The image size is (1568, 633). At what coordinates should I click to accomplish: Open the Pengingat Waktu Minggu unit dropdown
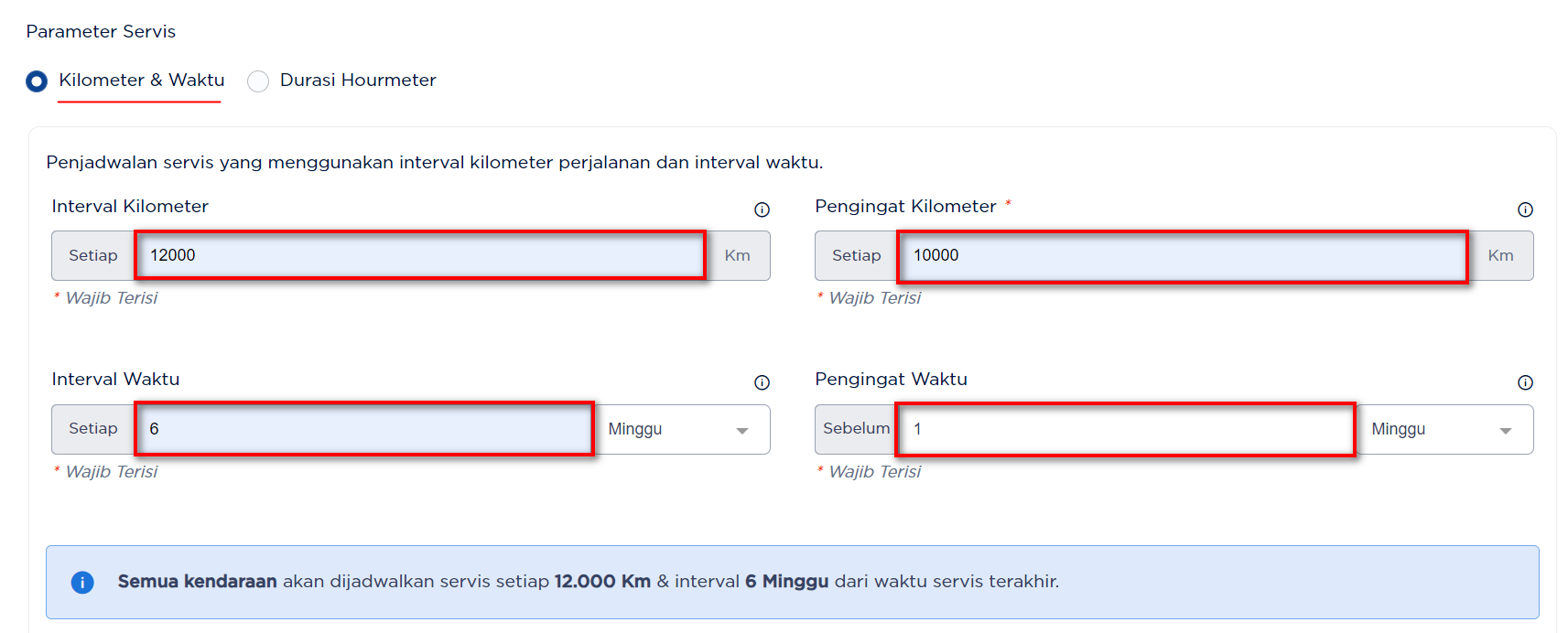point(1445,429)
